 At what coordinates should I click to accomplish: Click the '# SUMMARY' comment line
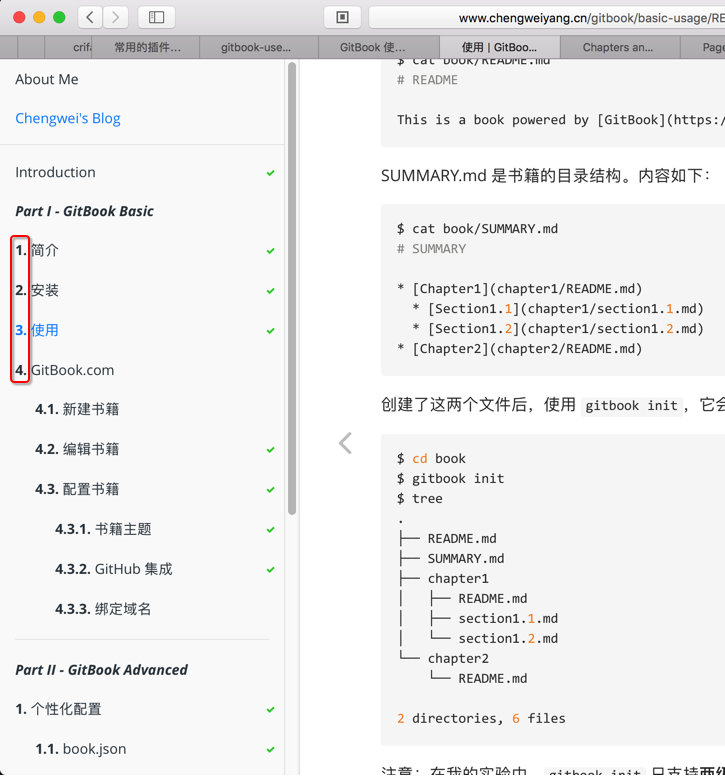431,249
